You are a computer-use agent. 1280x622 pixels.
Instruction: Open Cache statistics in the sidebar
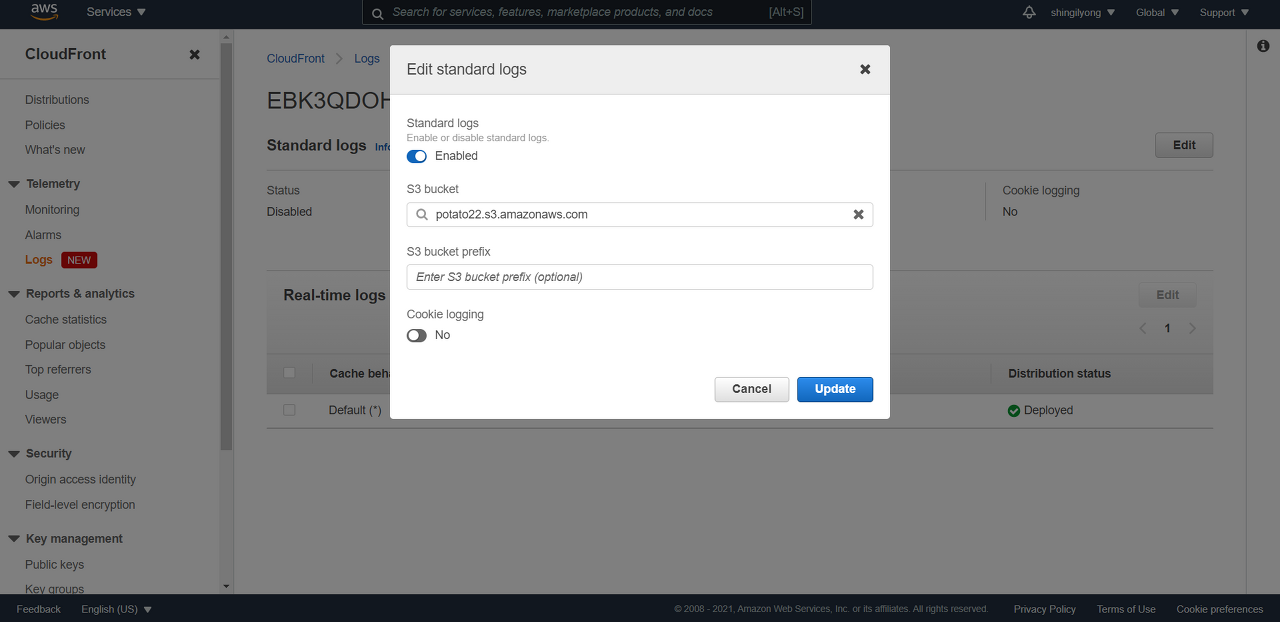click(x=66, y=320)
